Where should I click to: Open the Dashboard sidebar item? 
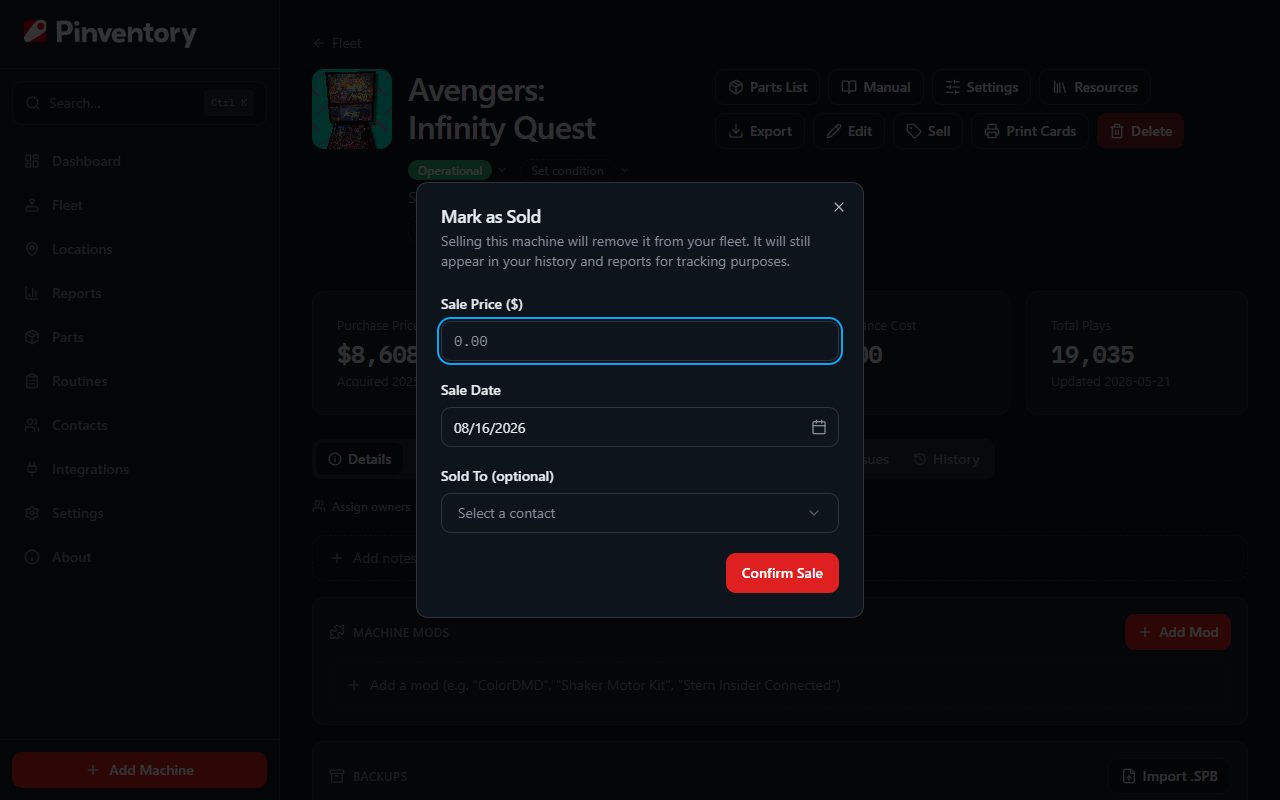139,161
